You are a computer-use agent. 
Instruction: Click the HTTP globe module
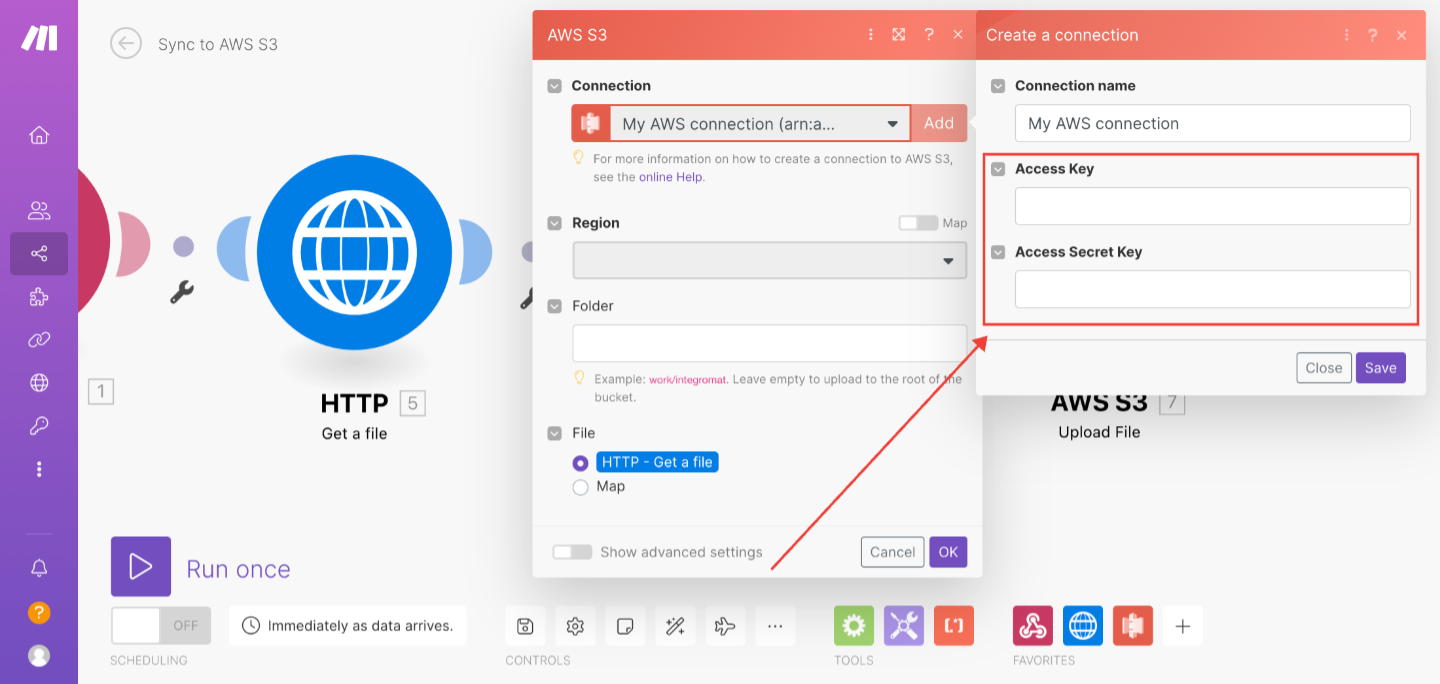355,252
